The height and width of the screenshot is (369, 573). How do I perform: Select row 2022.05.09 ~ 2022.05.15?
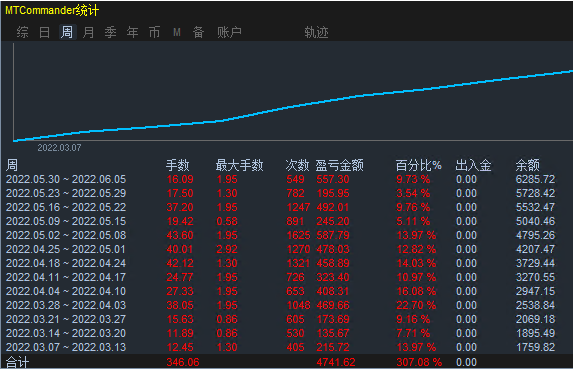(281, 221)
